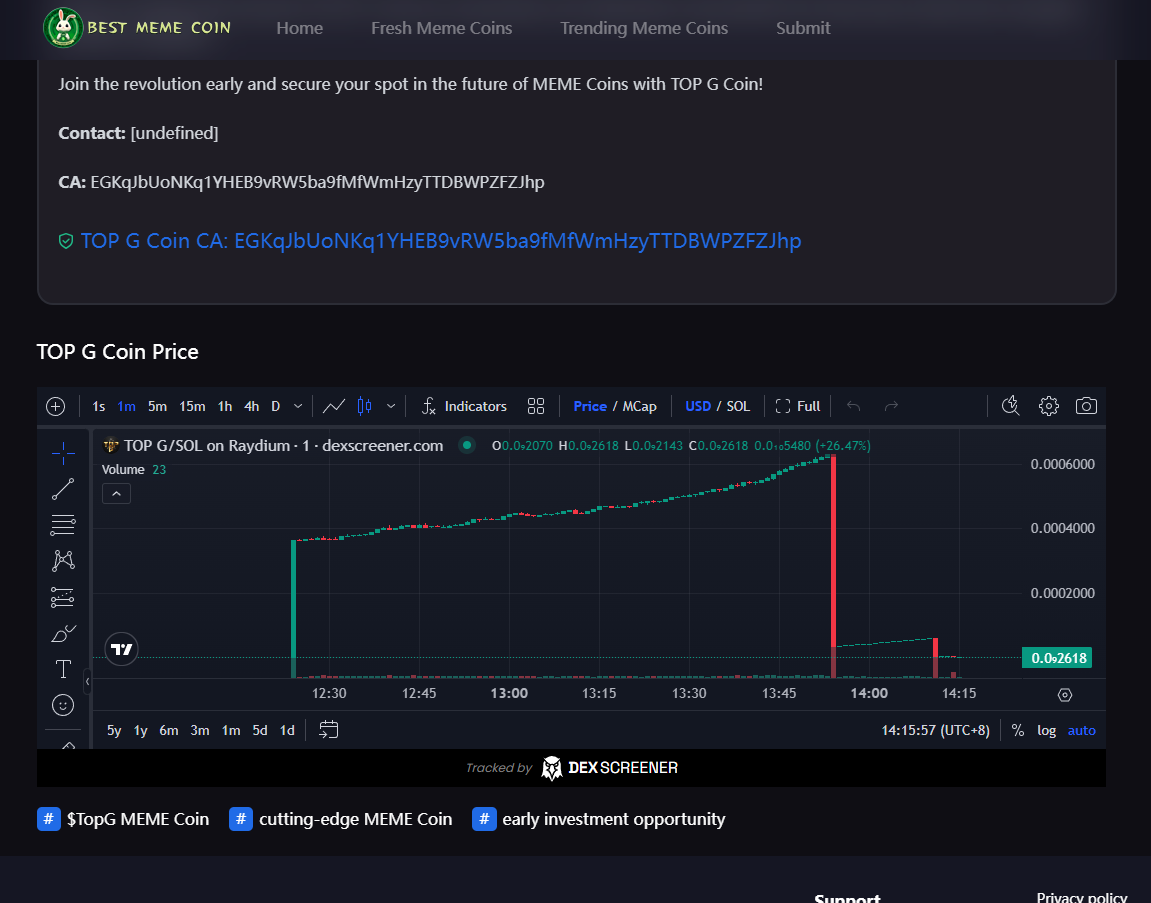Switch chart to 5m interval
Image resolution: width=1151 pixels, height=903 pixels.
point(157,406)
